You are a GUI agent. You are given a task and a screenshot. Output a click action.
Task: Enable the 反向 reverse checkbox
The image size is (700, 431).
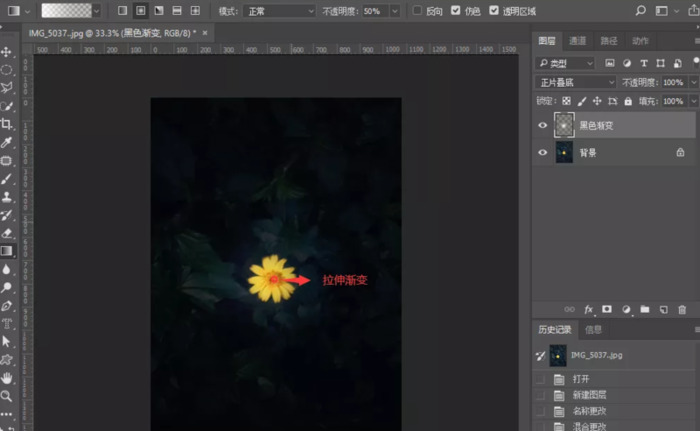click(417, 11)
